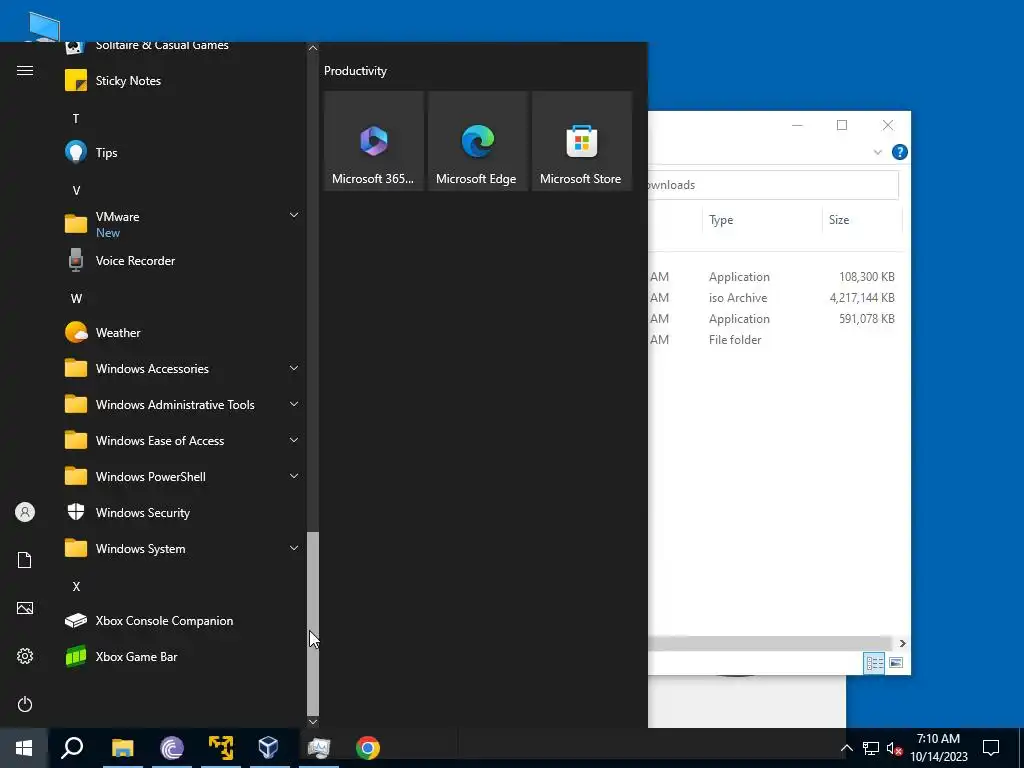This screenshot has width=1024, height=768.
Task: Expand the Windows PowerShell folder
Action: (x=182, y=477)
